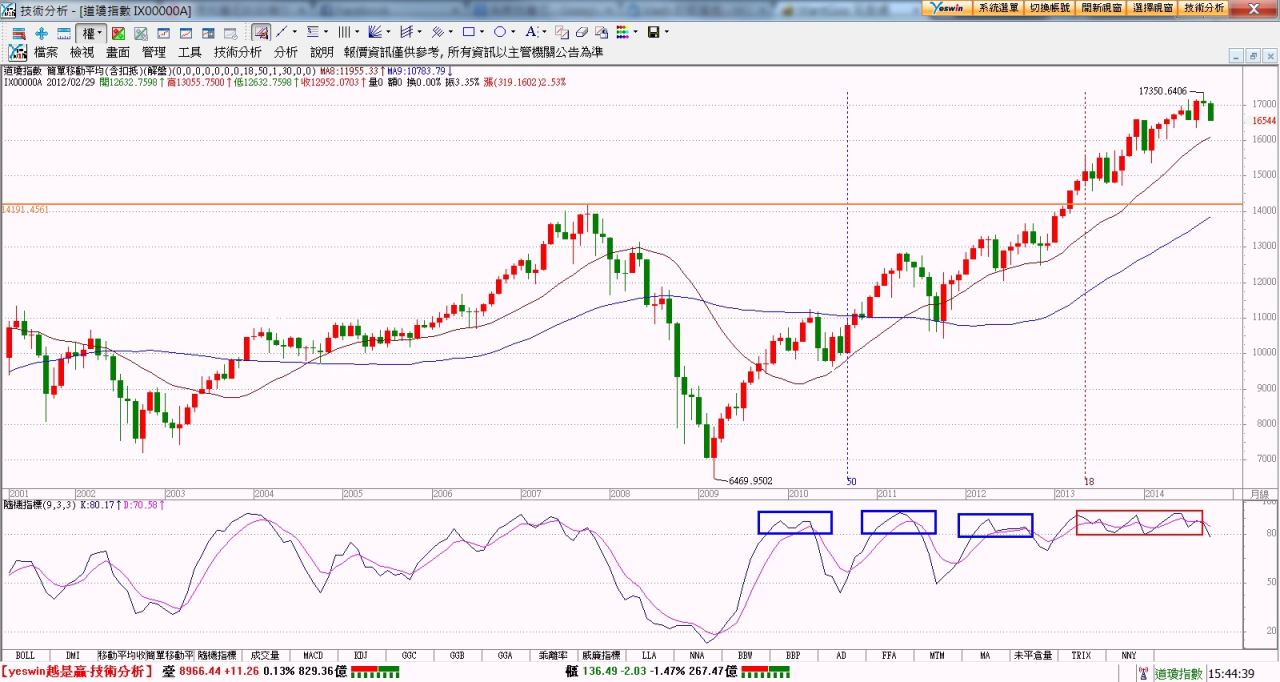Open dropdown arrow beside the save icon
Viewport: 1280px width, 682px height.
[x=666, y=33]
